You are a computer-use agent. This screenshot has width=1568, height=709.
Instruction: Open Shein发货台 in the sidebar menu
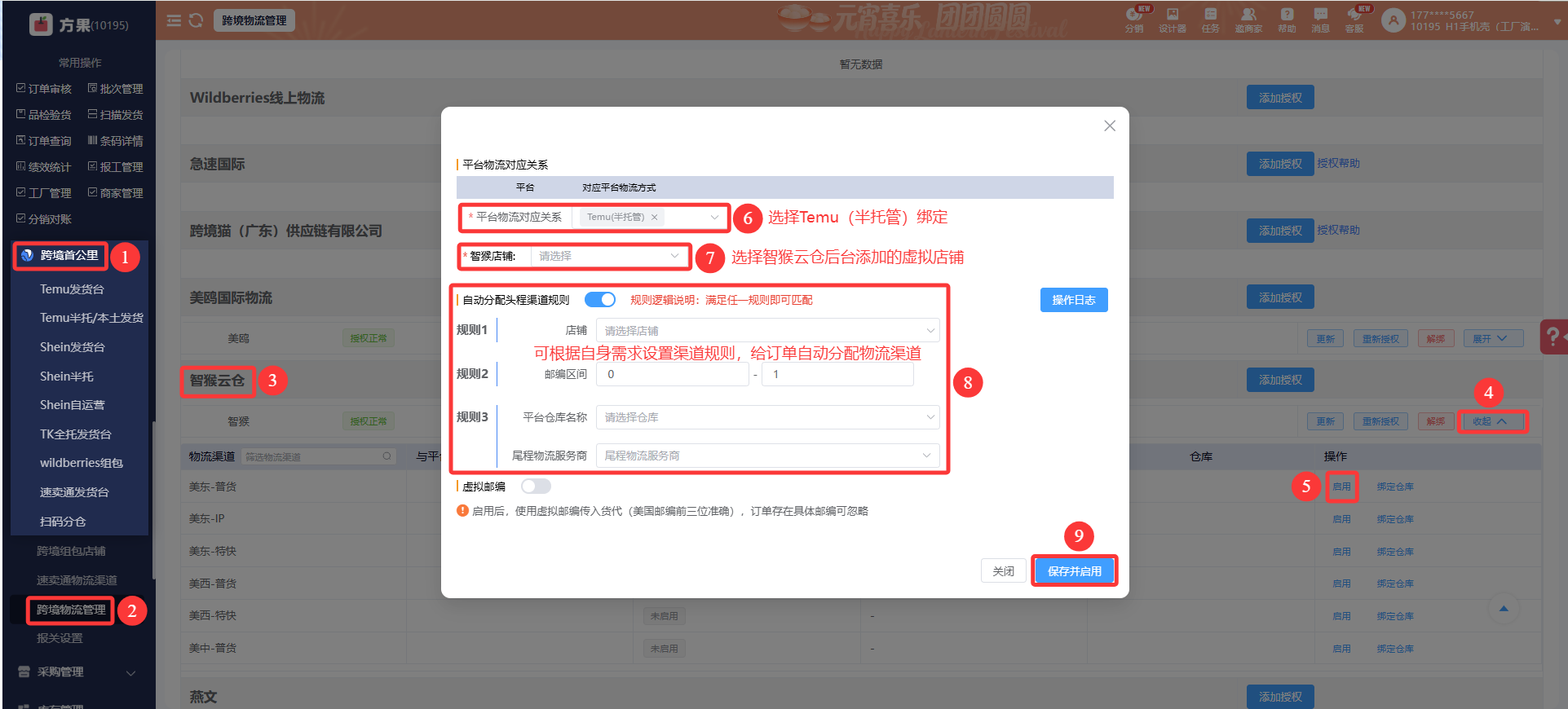click(73, 347)
